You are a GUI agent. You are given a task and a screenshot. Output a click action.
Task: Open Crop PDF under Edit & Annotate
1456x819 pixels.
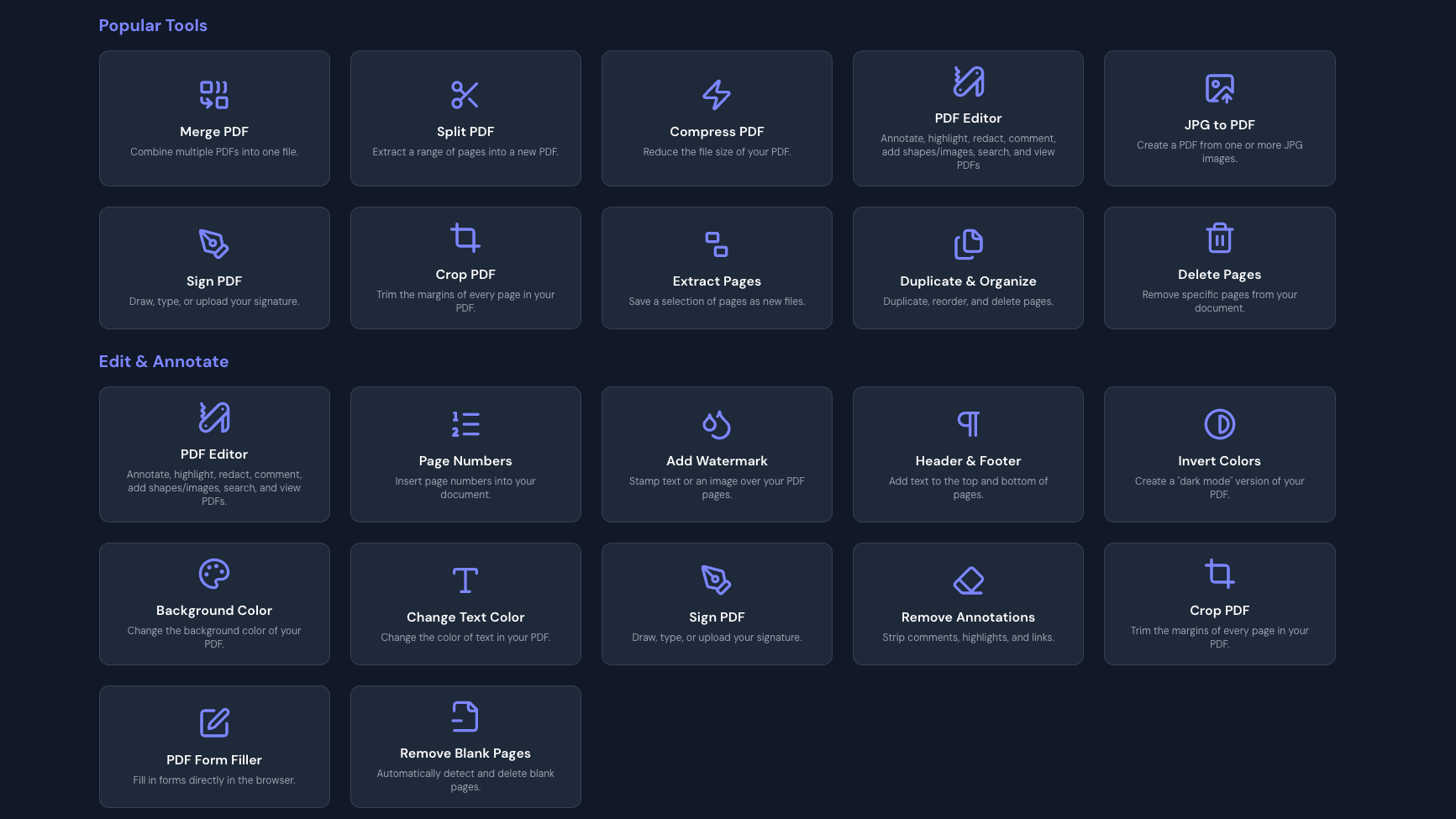point(1219,604)
